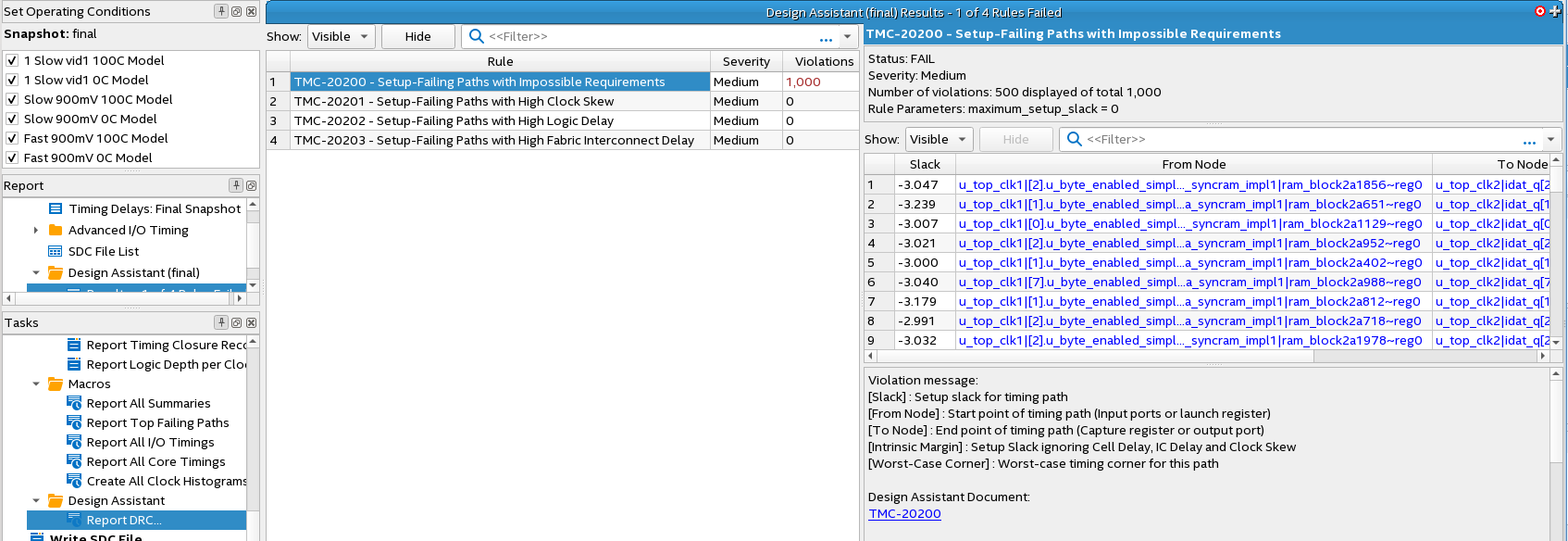The image size is (1568, 541).
Task: Open the ellipsis options in the violations filter
Action: click(x=1529, y=140)
